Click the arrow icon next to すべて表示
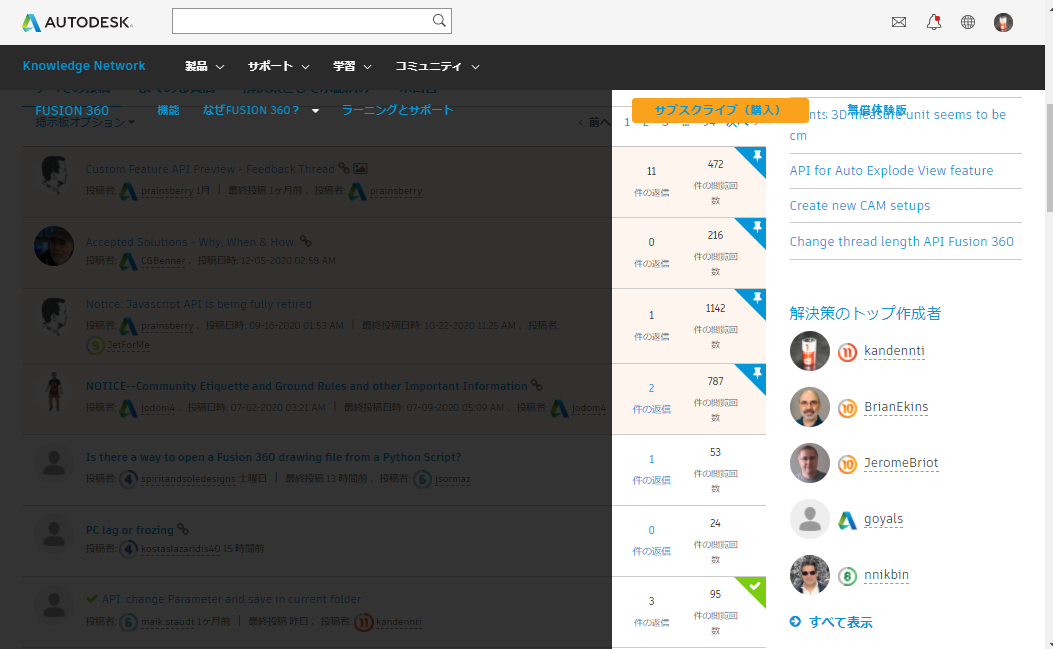This screenshot has width=1053, height=649. [x=796, y=621]
